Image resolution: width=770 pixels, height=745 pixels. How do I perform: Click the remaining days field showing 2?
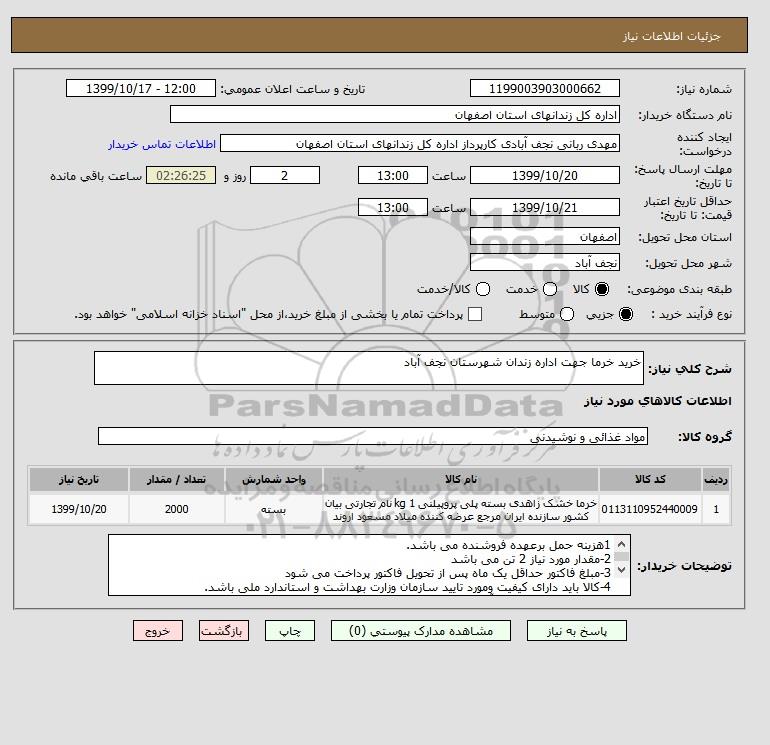285,175
